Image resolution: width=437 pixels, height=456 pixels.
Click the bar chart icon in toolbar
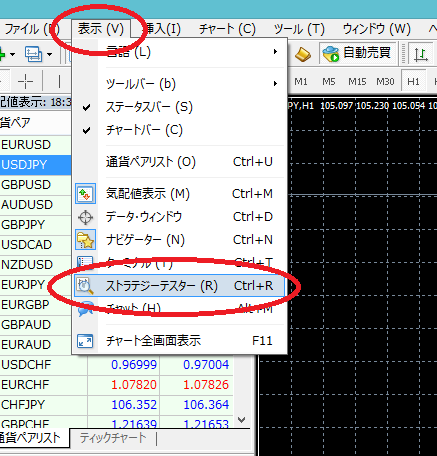point(420,54)
